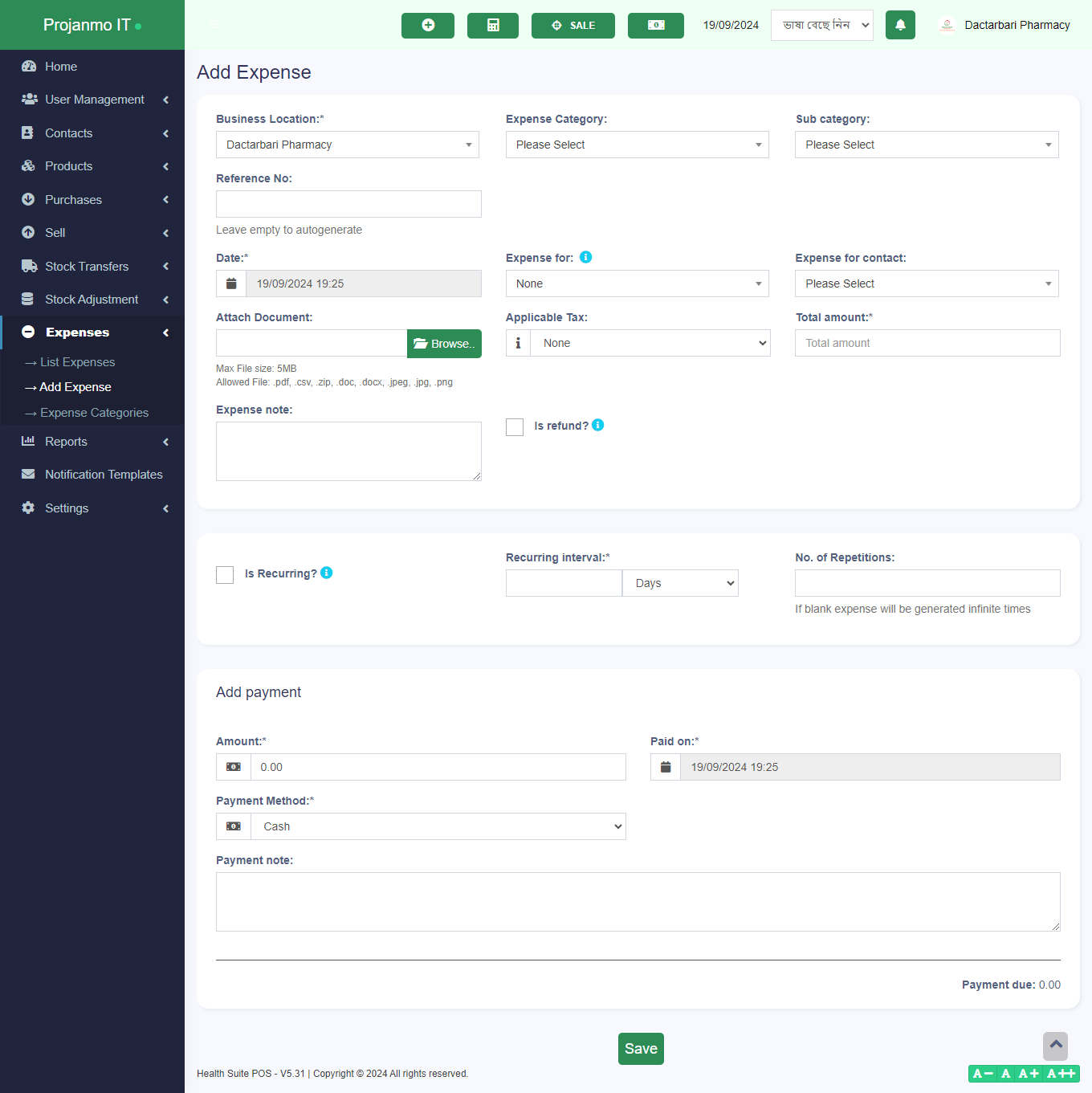Screen dimensions: 1092x1093
Task: Open the calculator icon in the top toolbar
Action: pyautogui.click(x=492, y=25)
